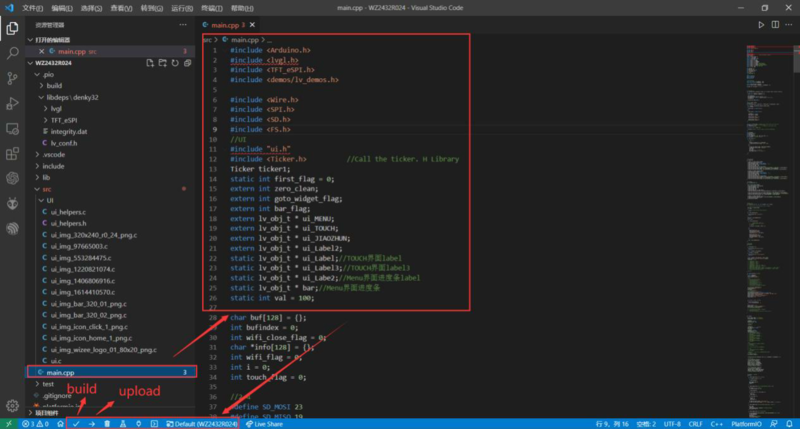This screenshot has width=800, height=429.
Task: Open the Explorer view in activity bar
Action: click(x=12, y=28)
